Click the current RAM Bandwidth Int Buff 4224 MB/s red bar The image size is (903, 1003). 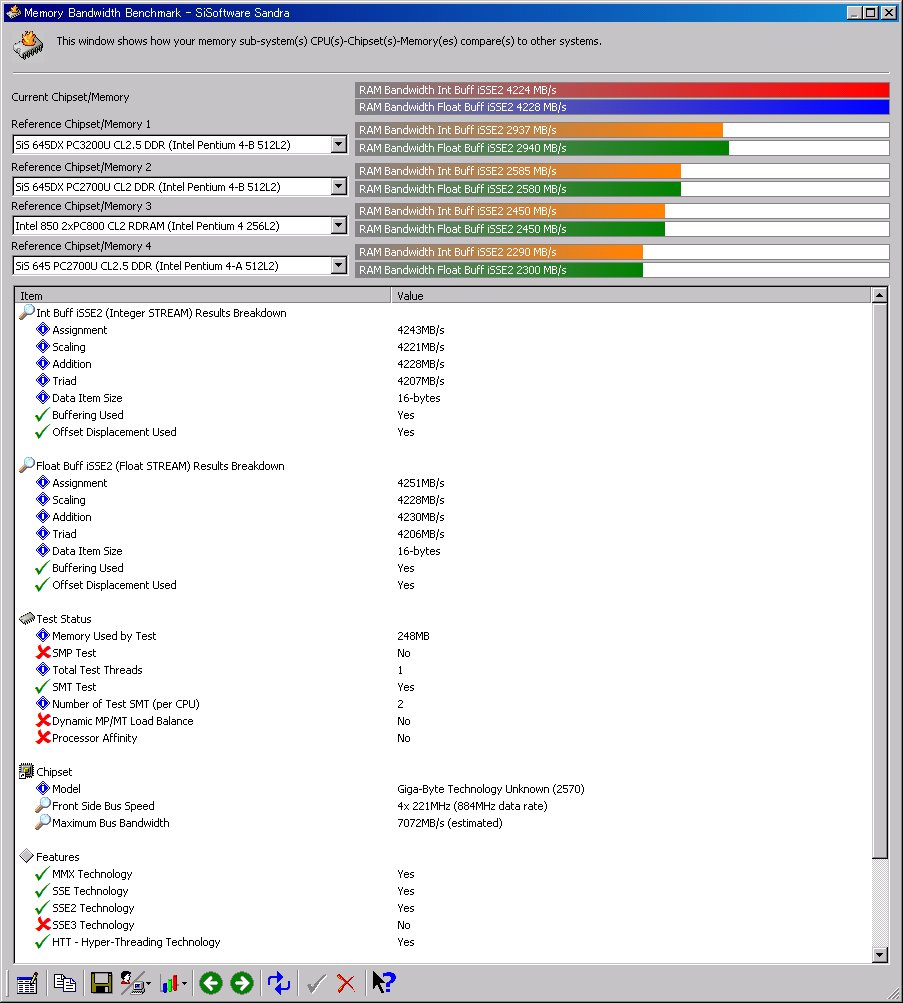(x=622, y=90)
